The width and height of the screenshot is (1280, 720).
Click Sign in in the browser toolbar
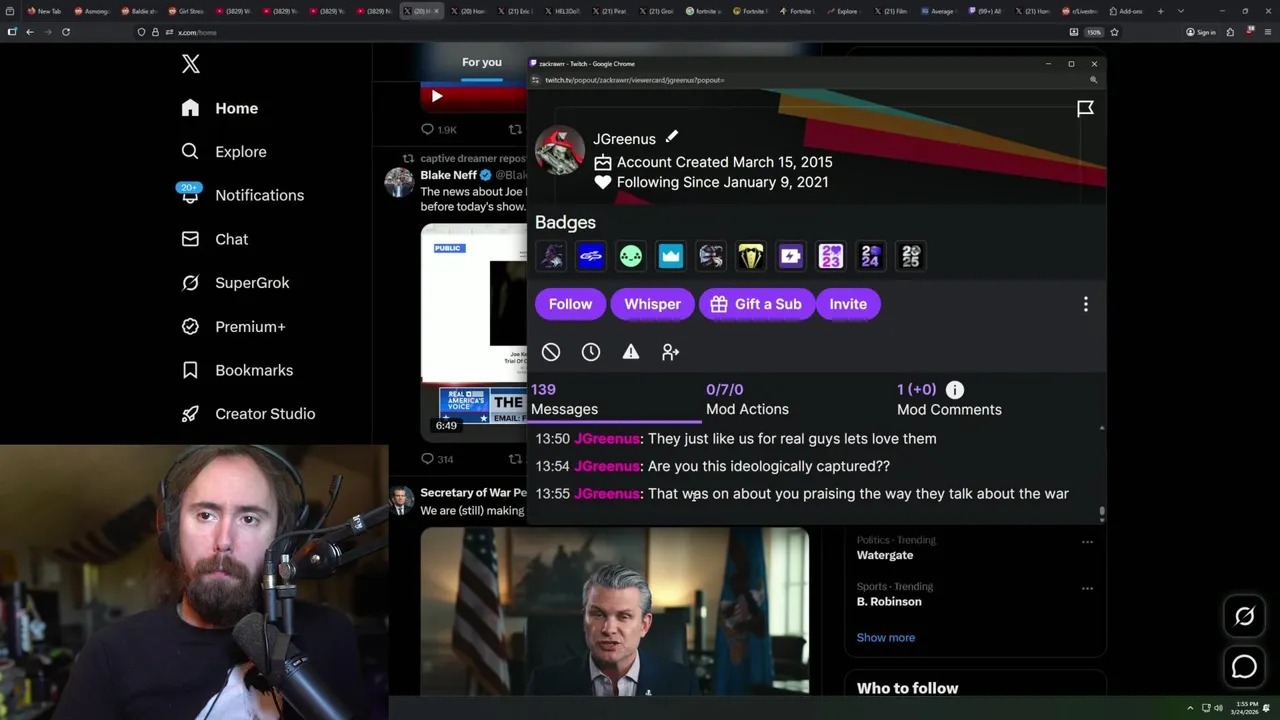1201,32
